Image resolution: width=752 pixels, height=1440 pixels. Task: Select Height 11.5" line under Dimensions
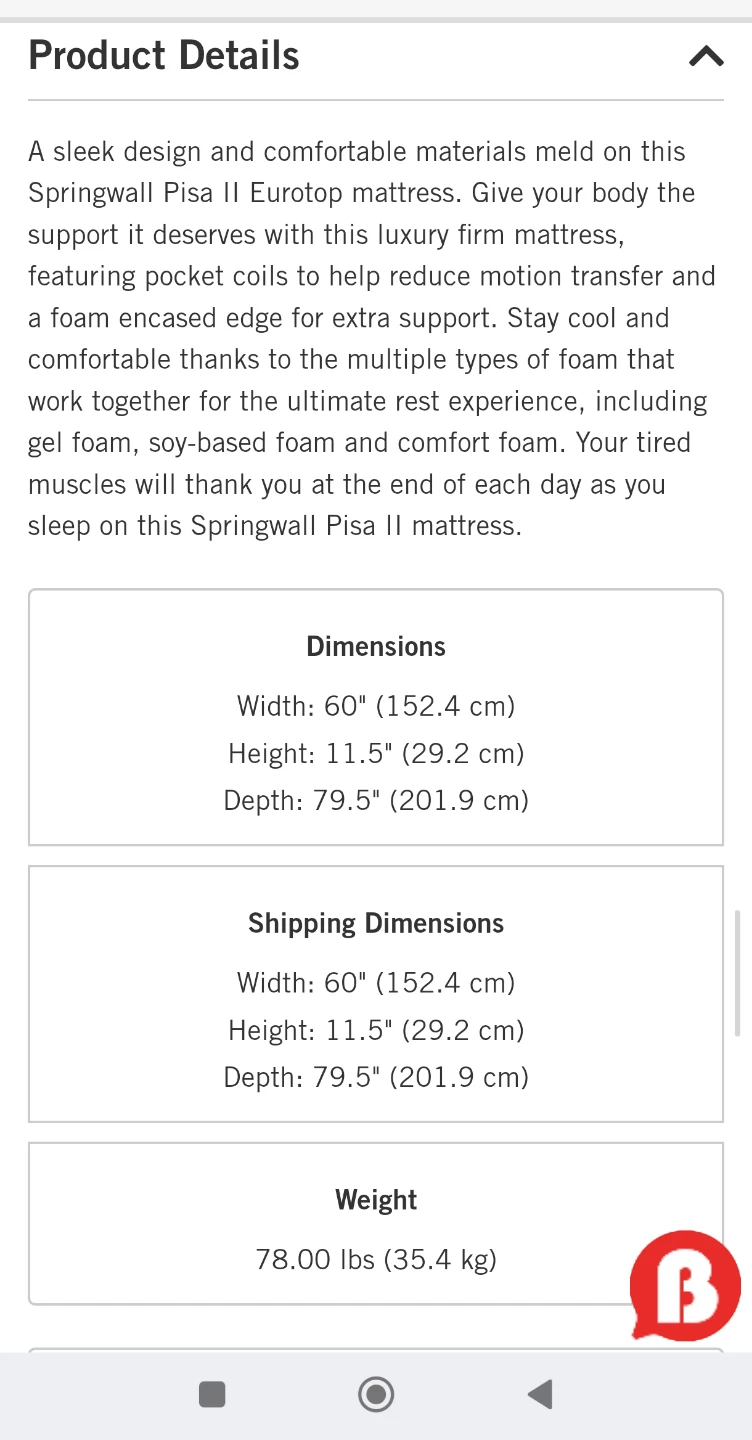pyautogui.click(x=376, y=753)
